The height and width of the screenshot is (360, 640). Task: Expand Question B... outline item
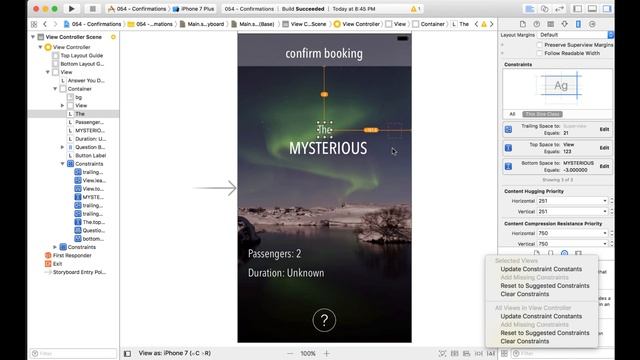[62, 147]
